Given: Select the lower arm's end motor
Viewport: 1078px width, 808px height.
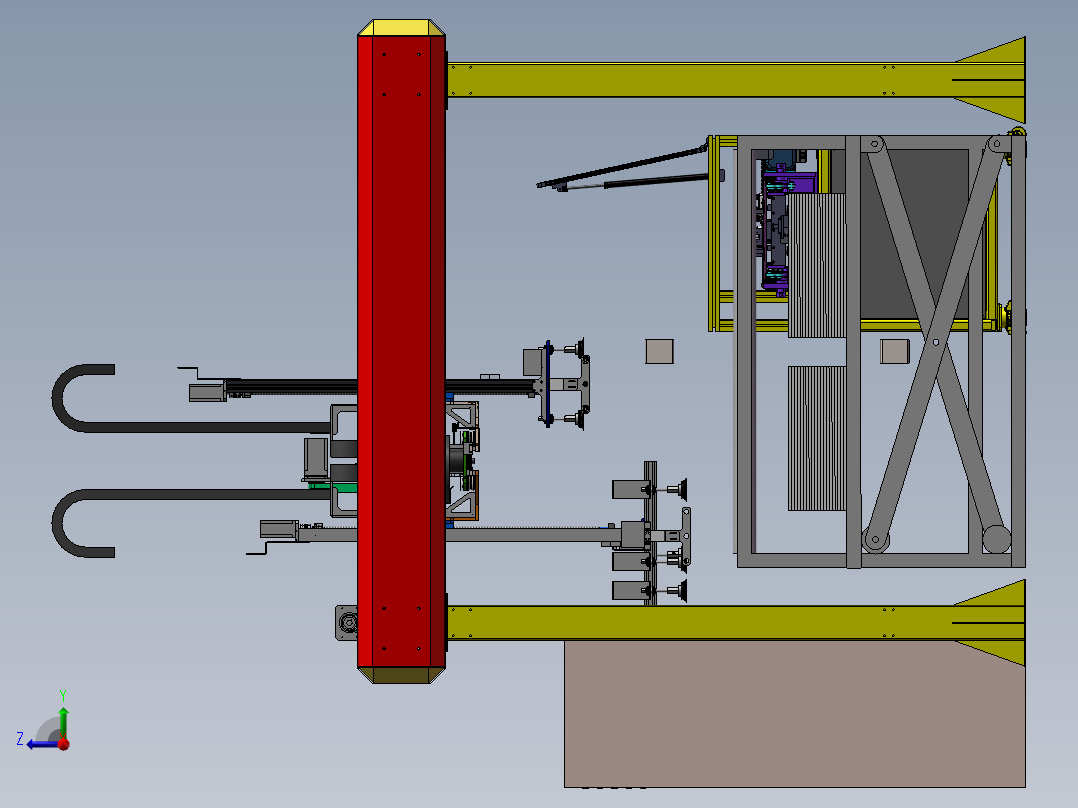Looking at the screenshot, I should pyautogui.click(x=278, y=529).
